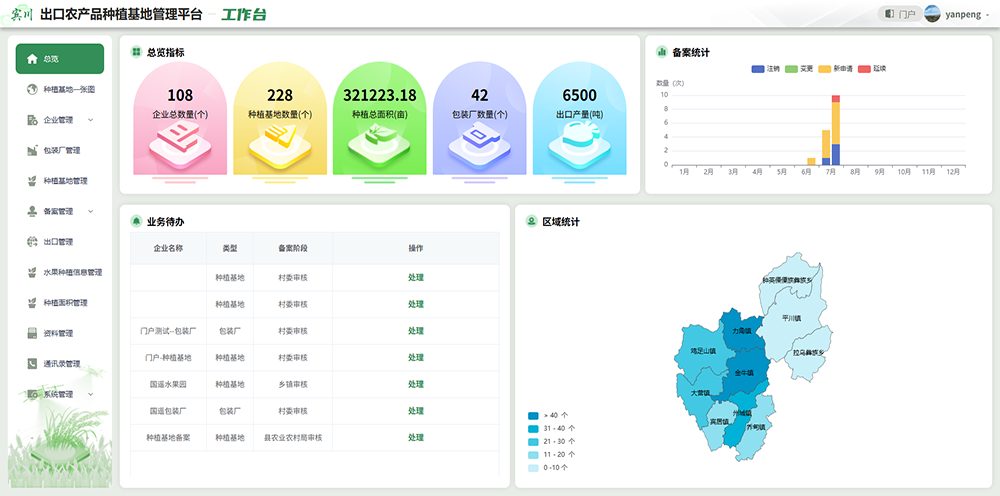Viewport: 1000px width, 496px height.
Task: Select the 种植基地管理 plant icon
Action: click(x=32, y=181)
